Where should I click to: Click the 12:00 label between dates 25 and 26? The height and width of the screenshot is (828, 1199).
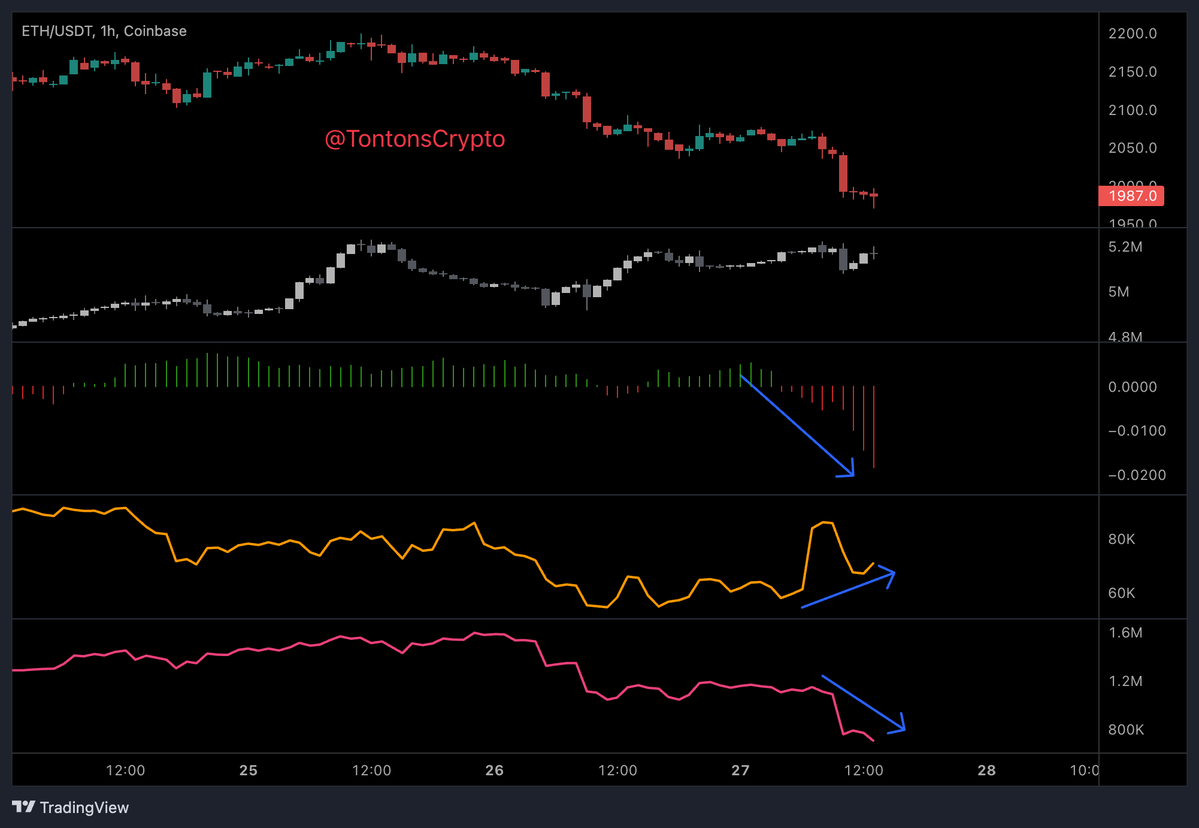[x=372, y=770]
